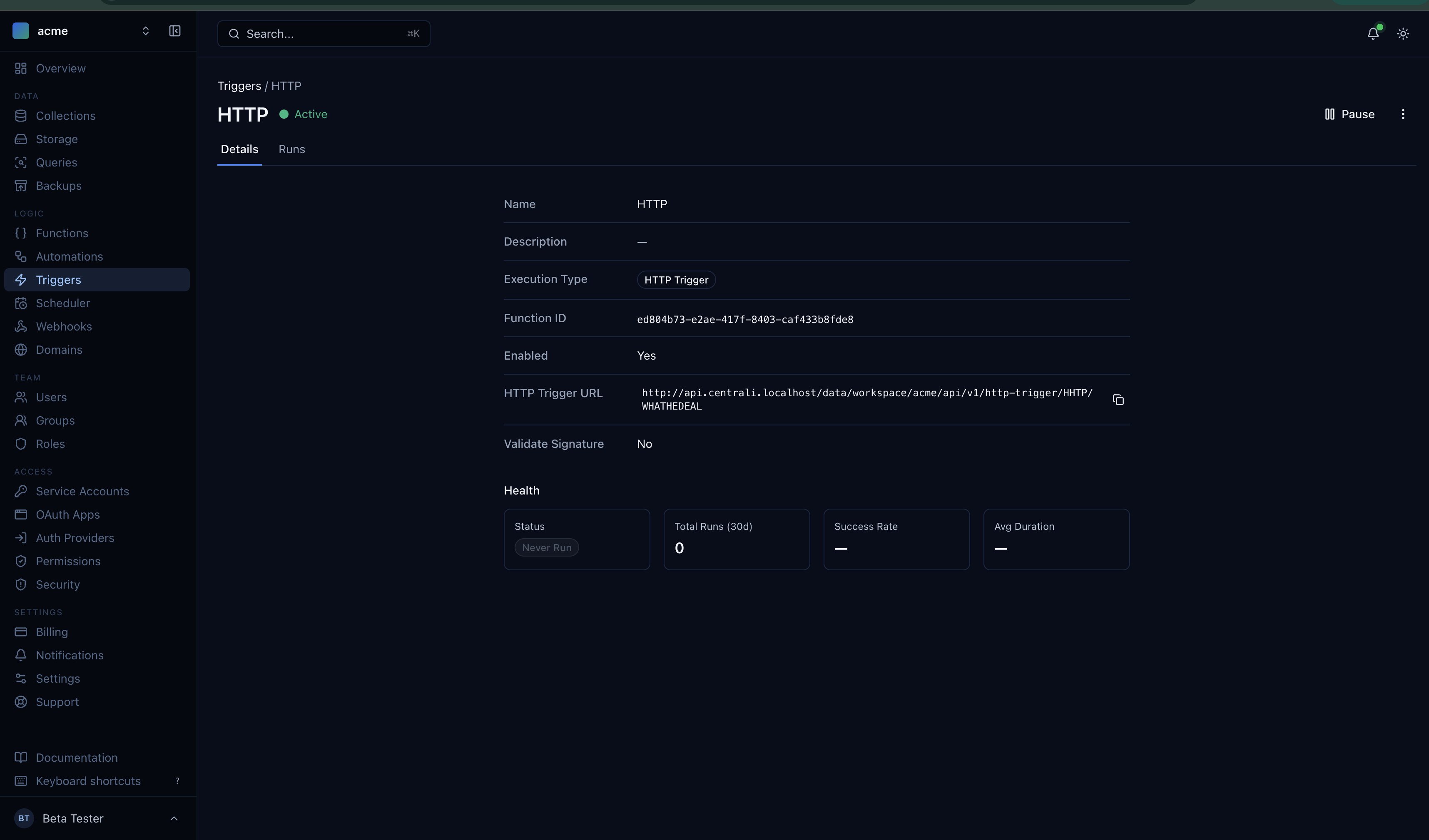Open the Functions section
Image resolution: width=1429 pixels, height=840 pixels.
[62, 233]
